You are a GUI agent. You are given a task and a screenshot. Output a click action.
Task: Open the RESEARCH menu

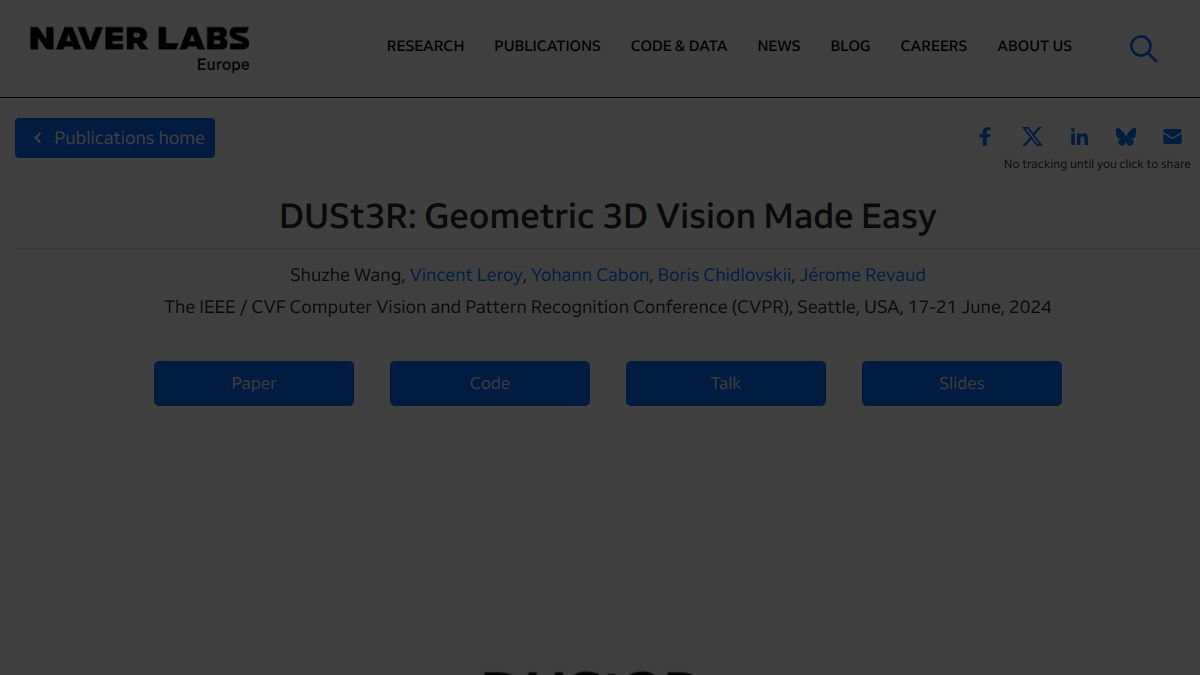425,46
